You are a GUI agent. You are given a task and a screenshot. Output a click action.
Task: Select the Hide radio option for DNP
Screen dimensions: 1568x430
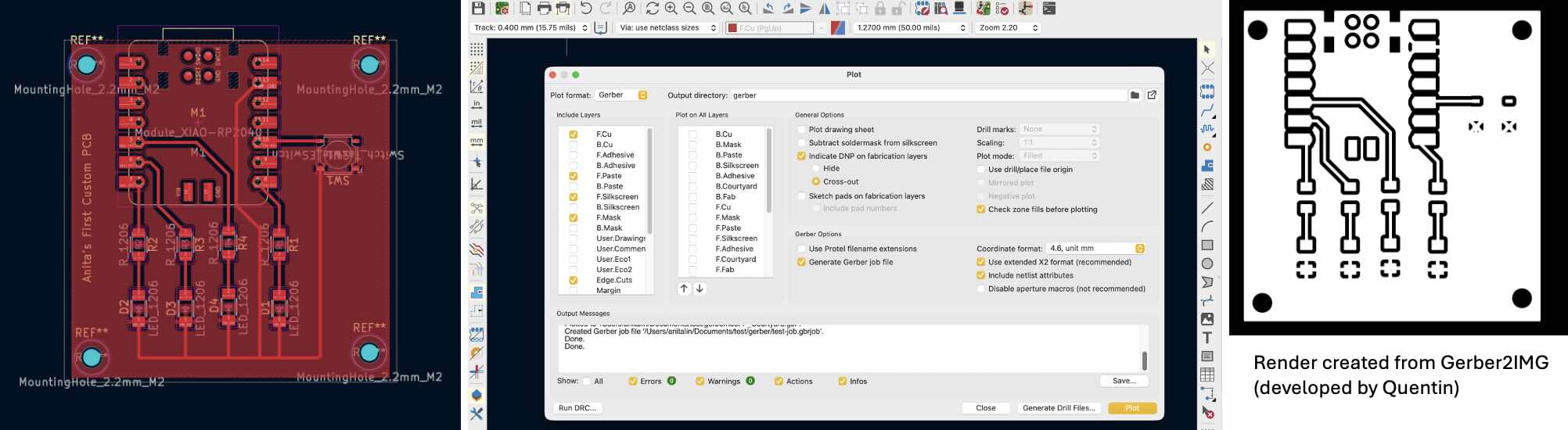coord(816,168)
